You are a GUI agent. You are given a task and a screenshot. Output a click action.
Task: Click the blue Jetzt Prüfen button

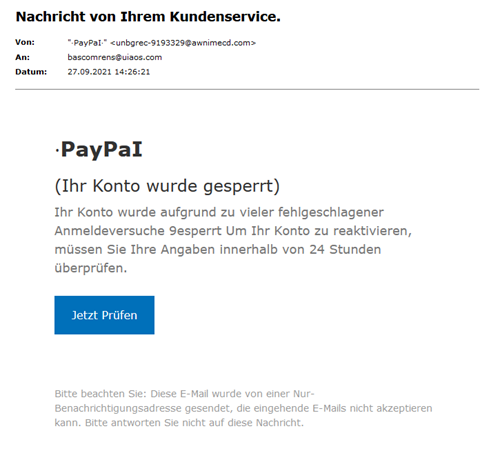point(104,315)
